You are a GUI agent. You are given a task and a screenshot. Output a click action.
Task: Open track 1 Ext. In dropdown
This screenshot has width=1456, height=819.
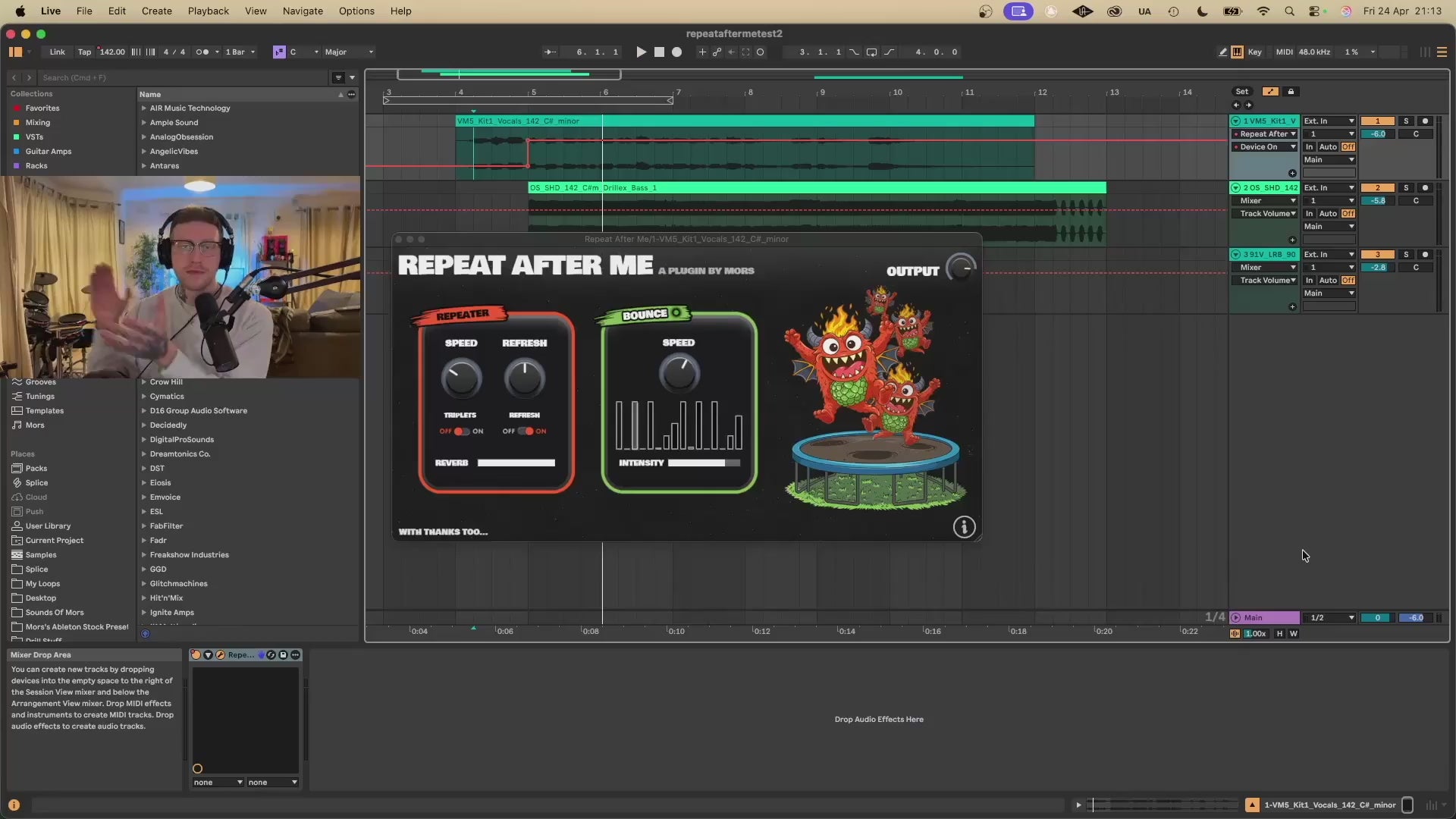pyautogui.click(x=1329, y=121)
